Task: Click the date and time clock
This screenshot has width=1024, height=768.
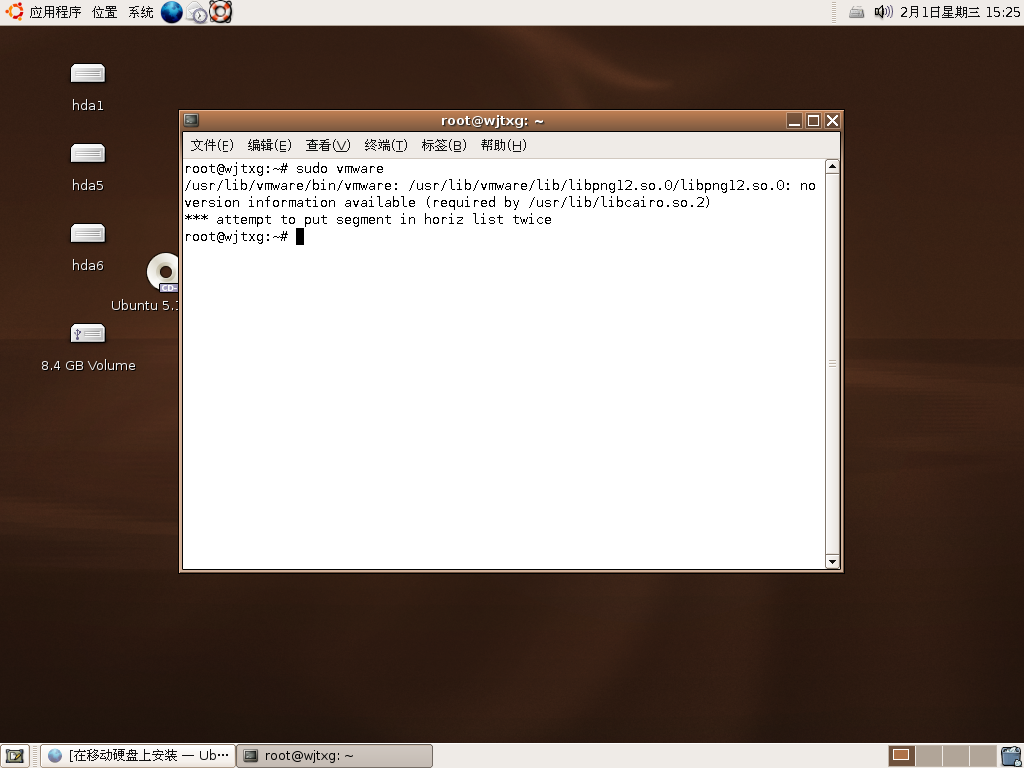Action: [959, 12]
